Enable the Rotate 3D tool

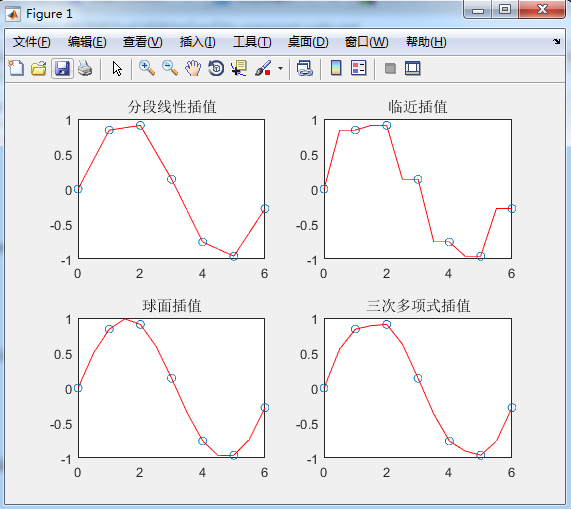point(216,68)
